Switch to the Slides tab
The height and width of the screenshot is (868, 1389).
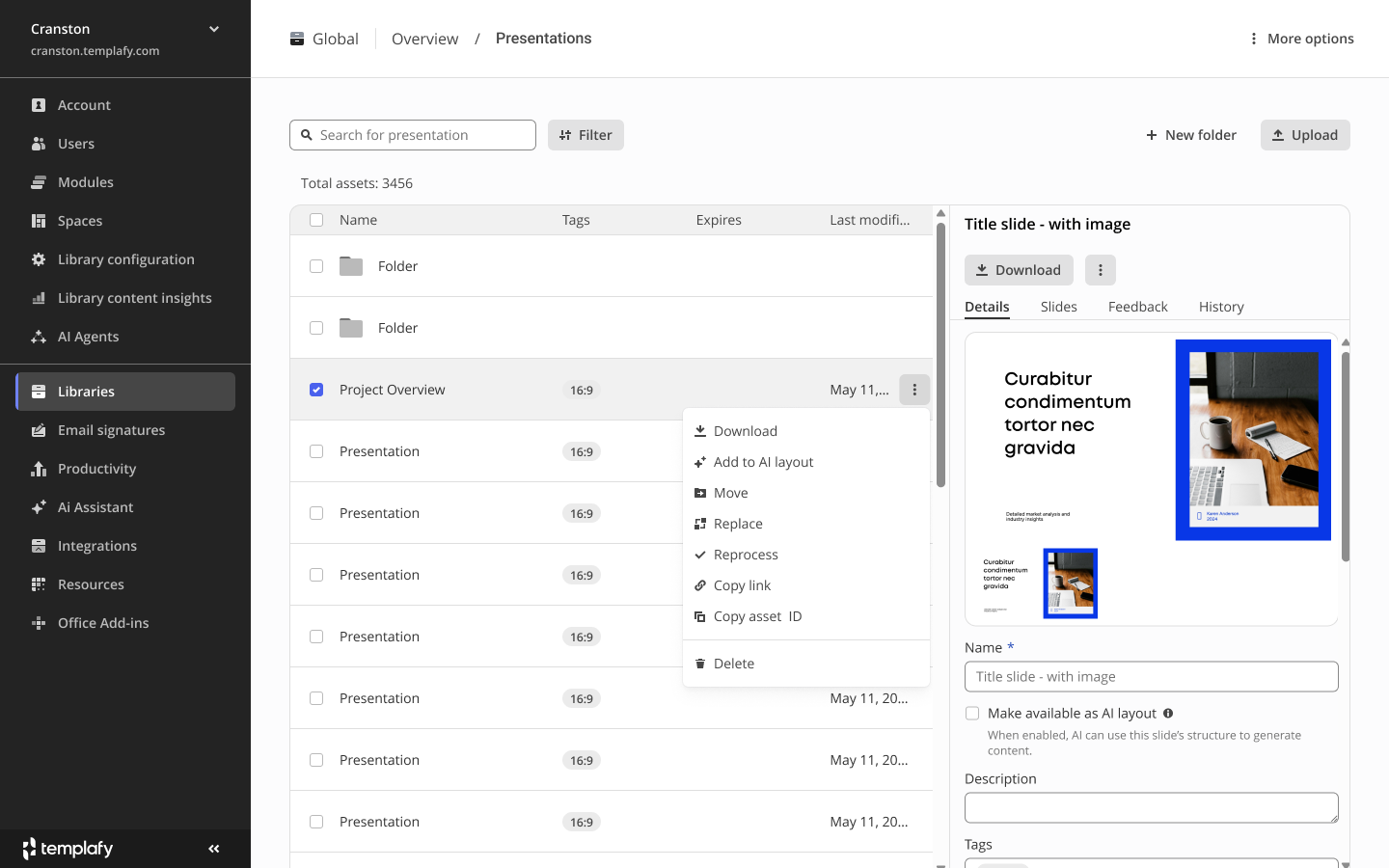click(1058, 307)
